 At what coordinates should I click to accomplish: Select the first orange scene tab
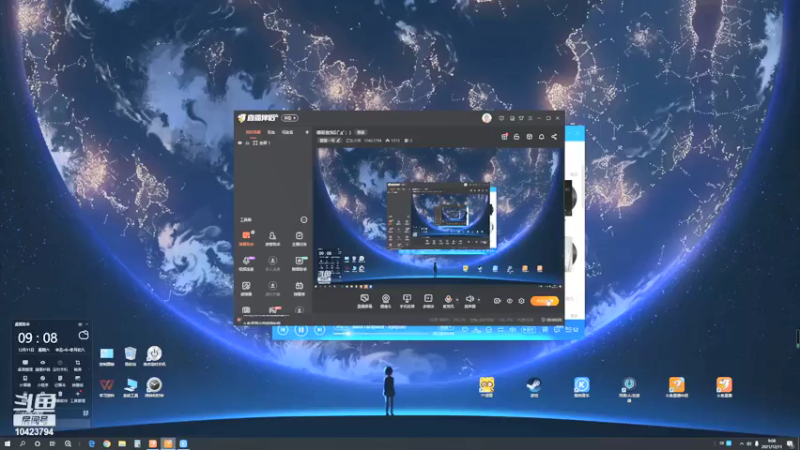pos(253,132)
